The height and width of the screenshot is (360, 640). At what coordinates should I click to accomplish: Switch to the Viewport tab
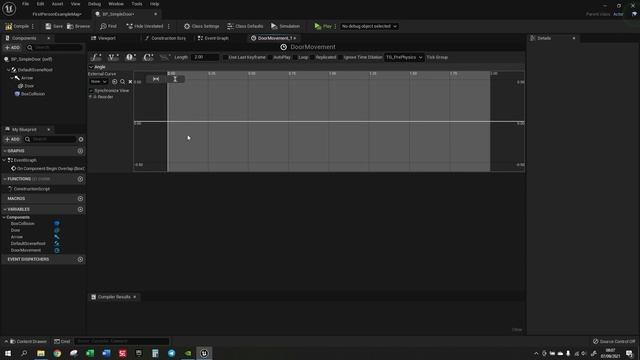click(x=103, y=38)
